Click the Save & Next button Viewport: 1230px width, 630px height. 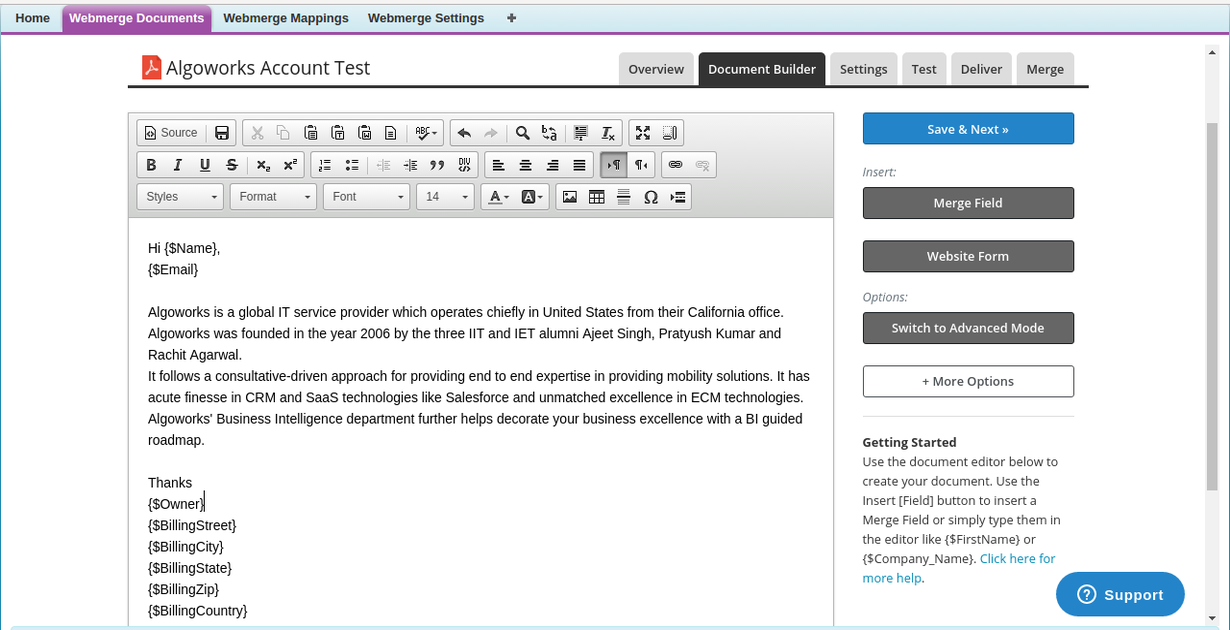(968, 129)
